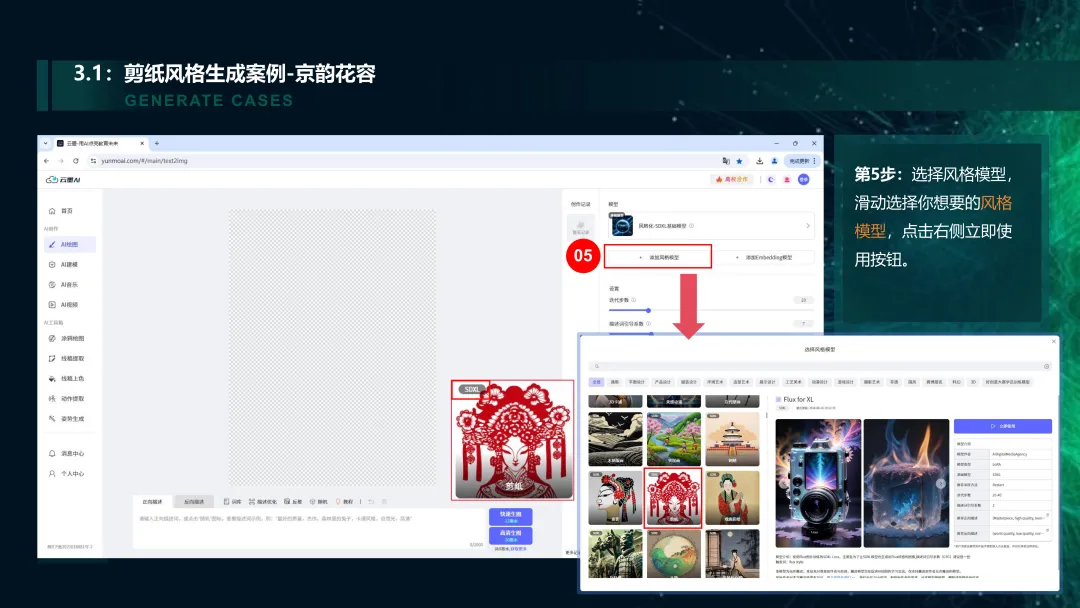This screenshot has width=1080, height=608.
Task: Close the 云墨 browser tab
Action: tap(142, 143)
